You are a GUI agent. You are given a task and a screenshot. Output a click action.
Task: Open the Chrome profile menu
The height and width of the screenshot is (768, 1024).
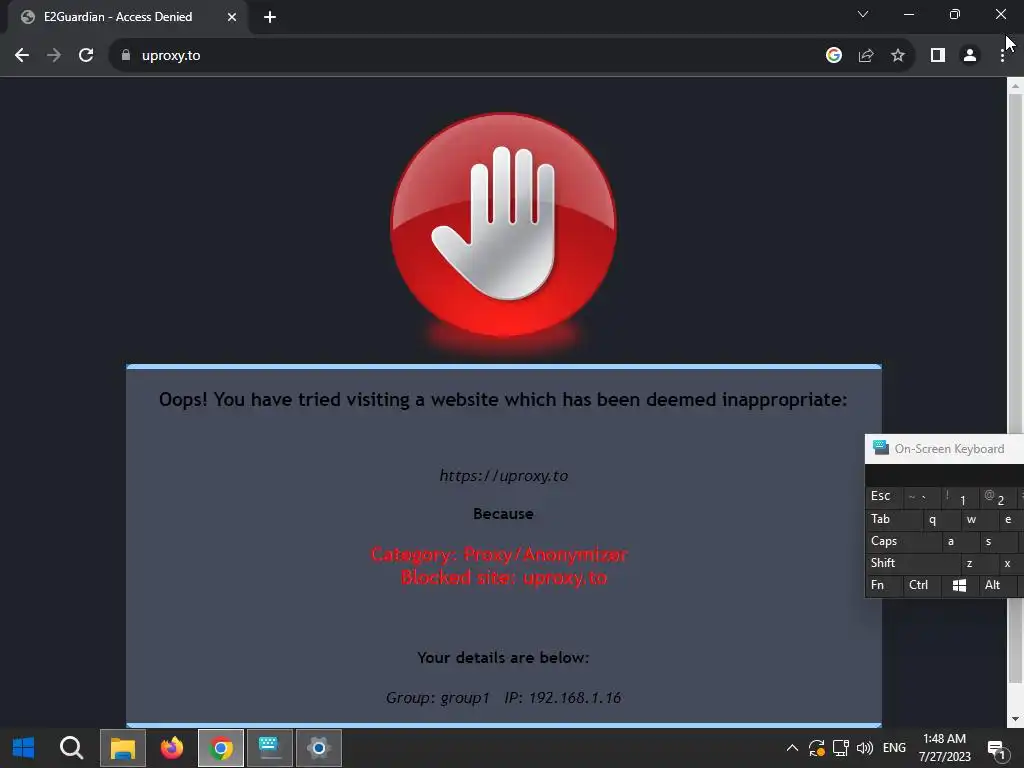[x=970, y=56]
